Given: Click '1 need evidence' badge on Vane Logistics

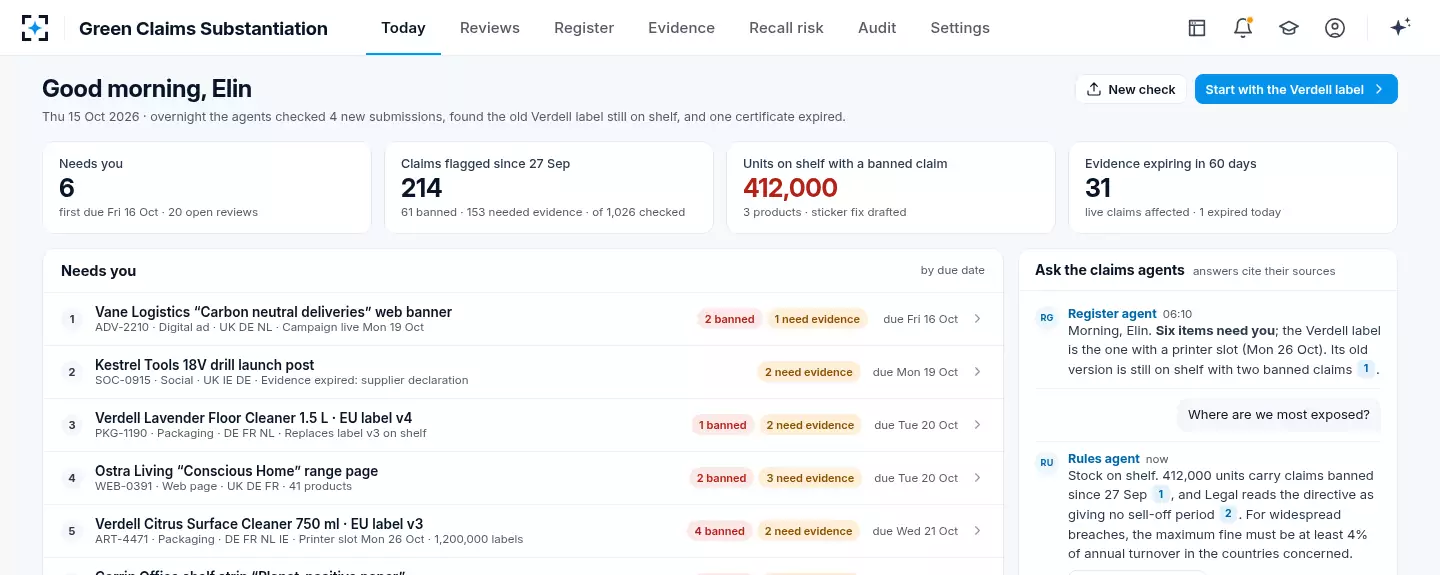Looking at the screenshot, I should [x=817, y=319].
